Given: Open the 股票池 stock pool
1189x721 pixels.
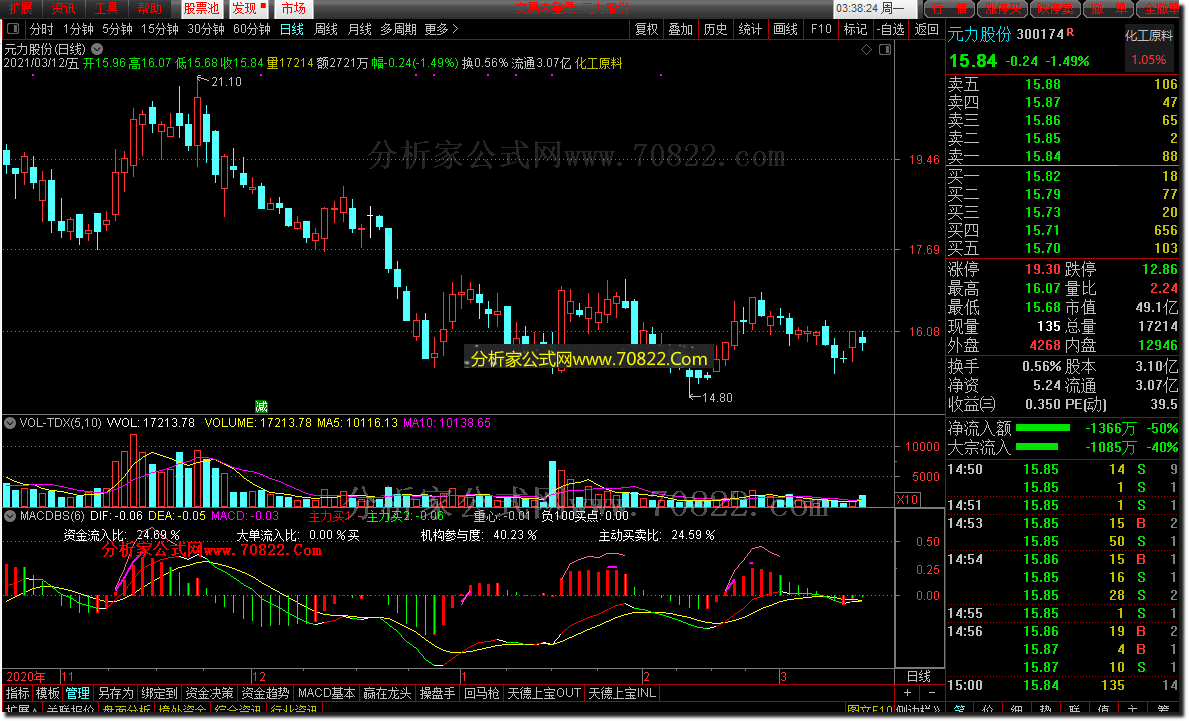Looking at the screenshot, I should click(202, 8).
